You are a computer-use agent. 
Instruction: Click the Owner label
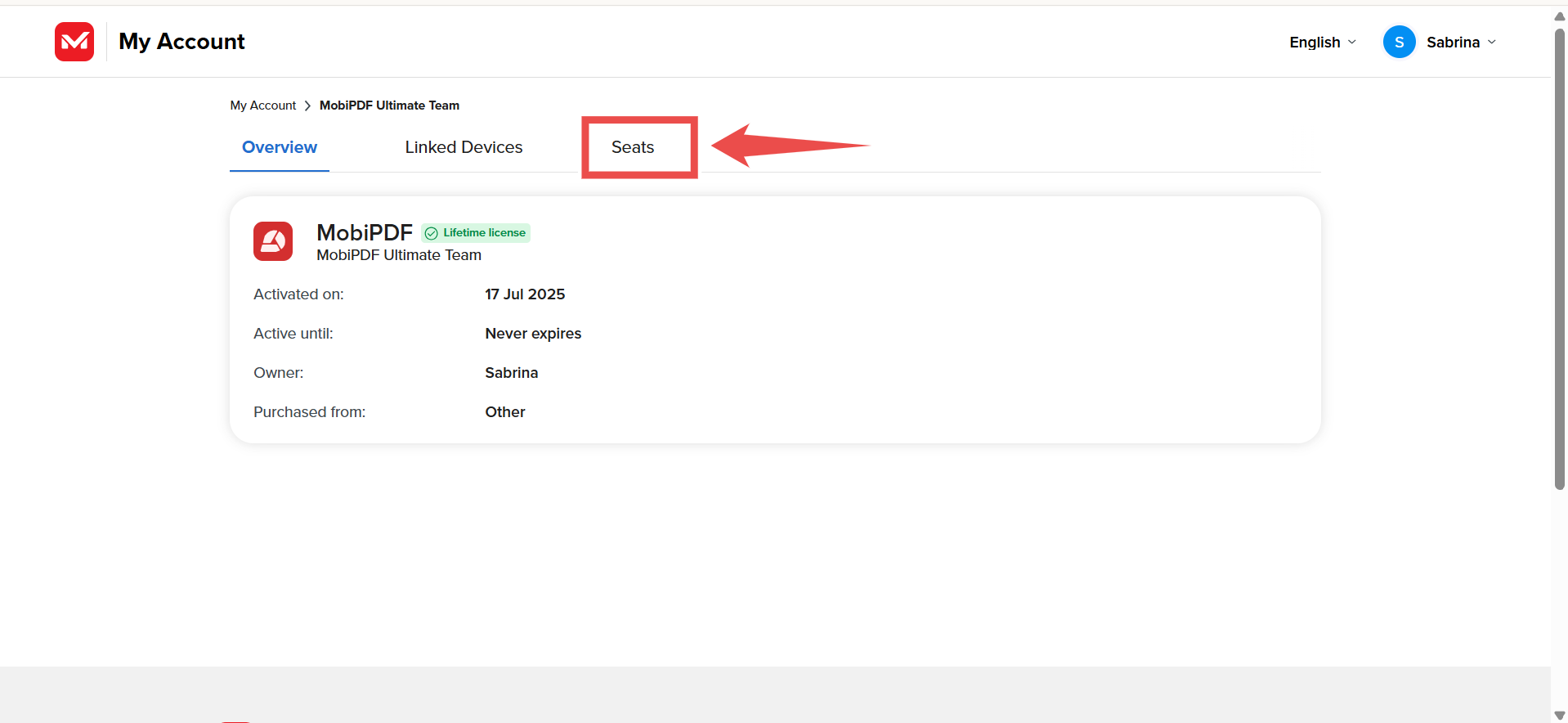tap(279, 373)
